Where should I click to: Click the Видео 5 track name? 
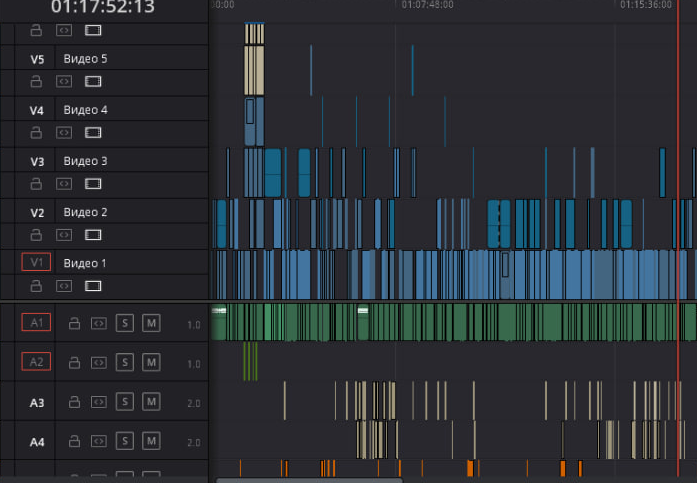tap(85, 59)
